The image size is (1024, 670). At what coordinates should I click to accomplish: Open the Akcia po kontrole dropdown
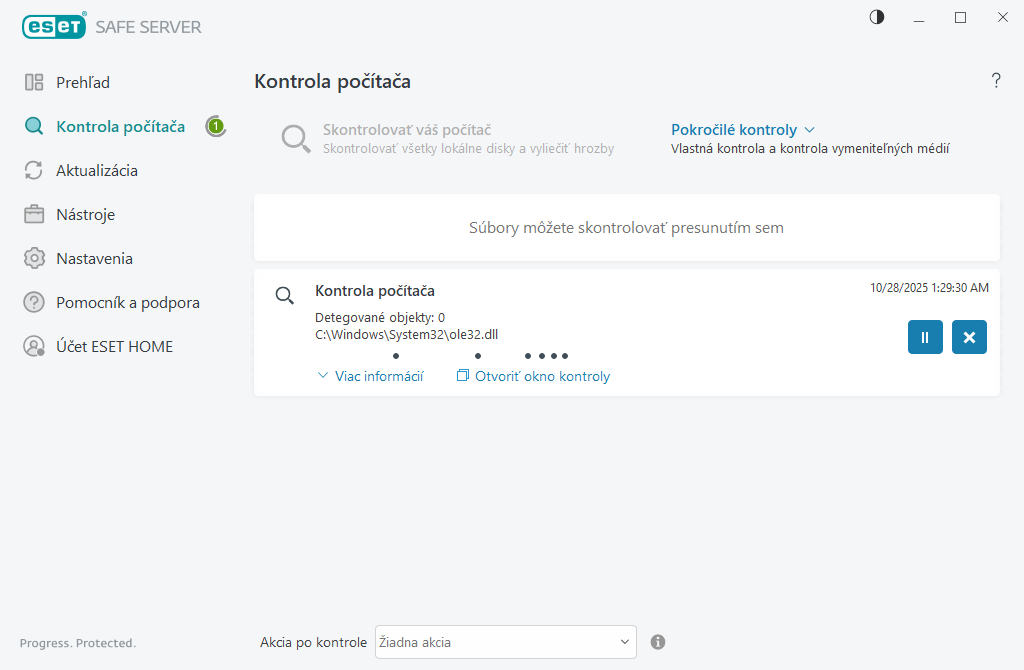click(x=505, y=642)
